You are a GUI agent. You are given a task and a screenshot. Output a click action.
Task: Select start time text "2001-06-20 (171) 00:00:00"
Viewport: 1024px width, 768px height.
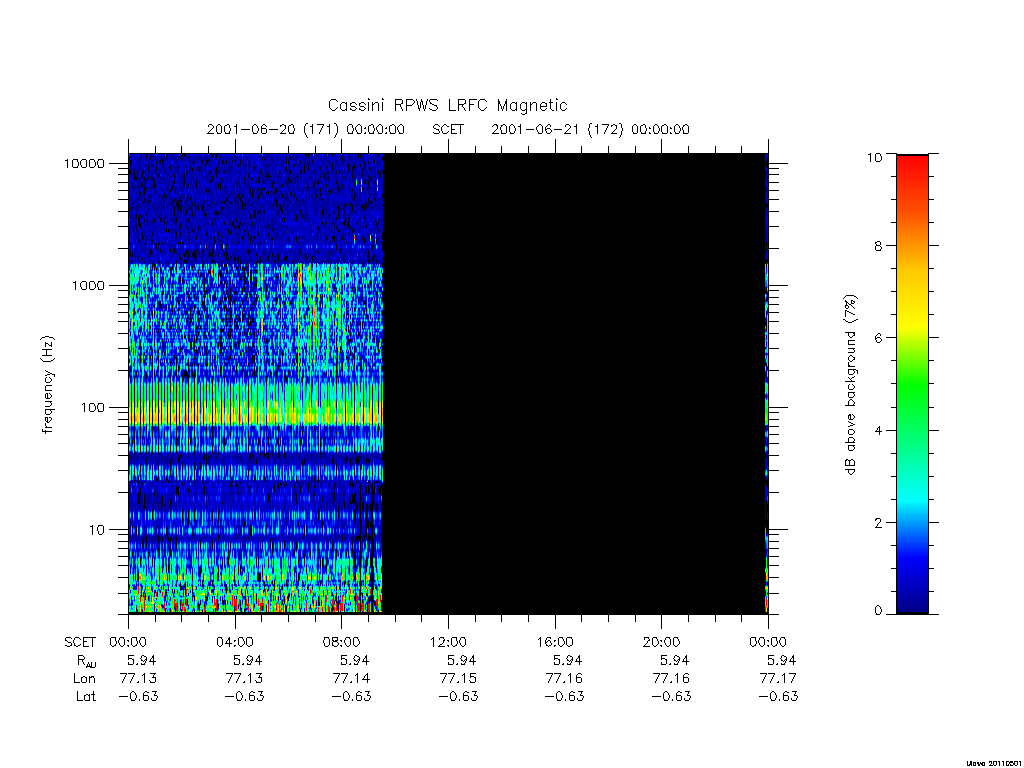[x=306, y=129]
